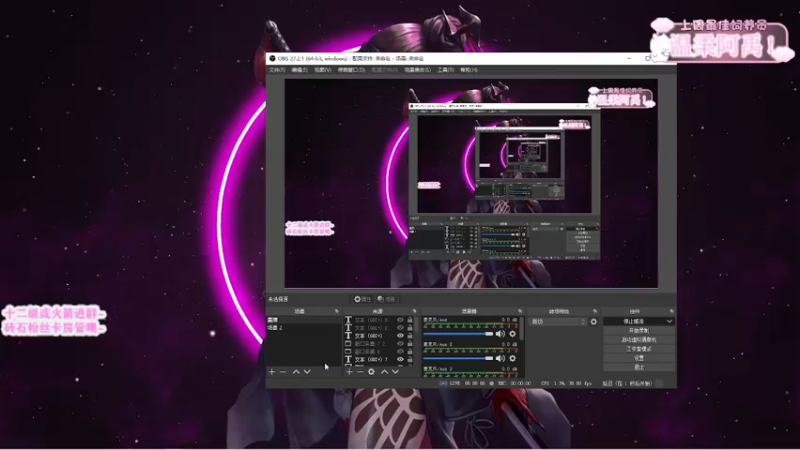Click the pink text overlay in OBS preview

click(x=309, y=228)
